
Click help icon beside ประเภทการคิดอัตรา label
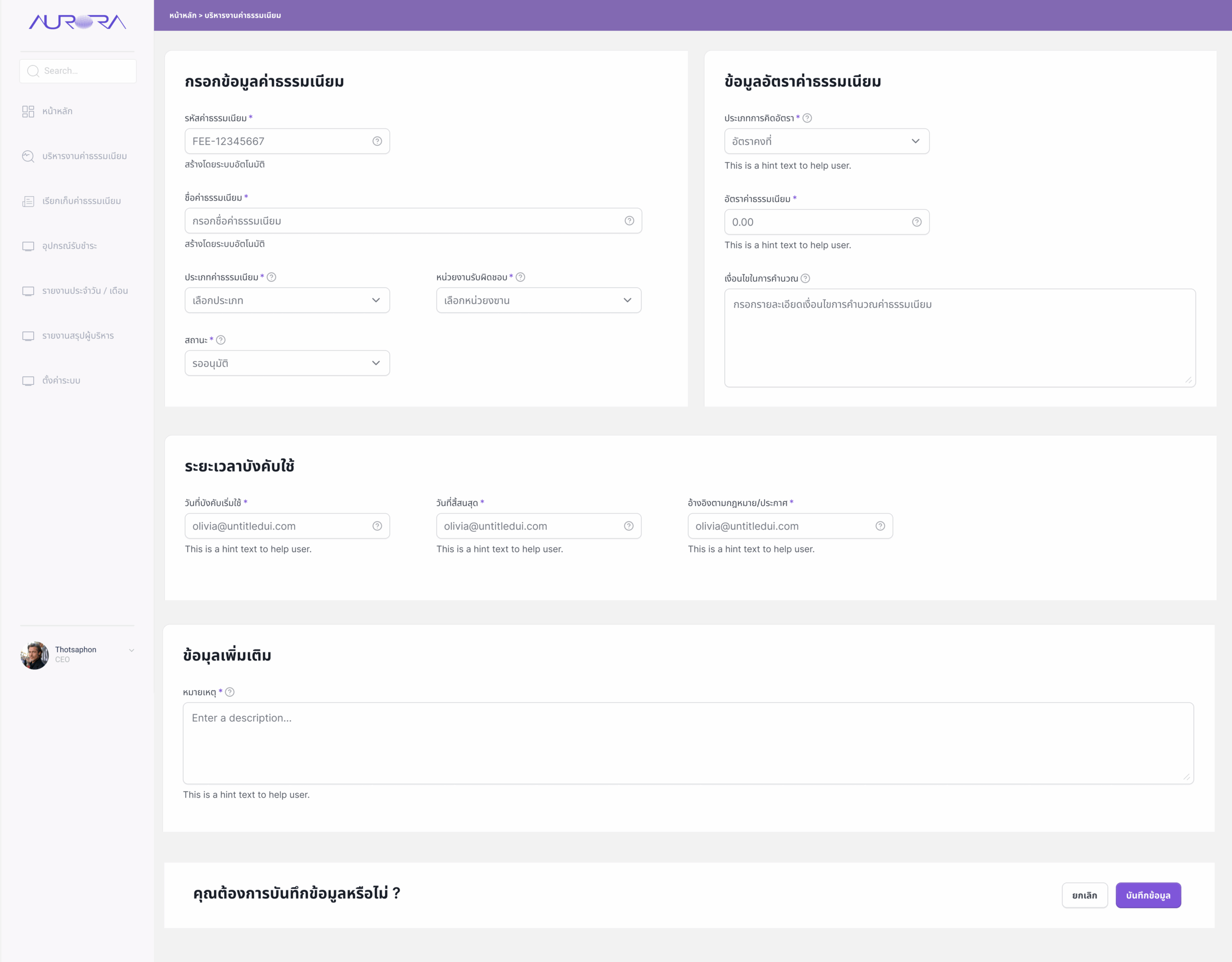(807, 118)
